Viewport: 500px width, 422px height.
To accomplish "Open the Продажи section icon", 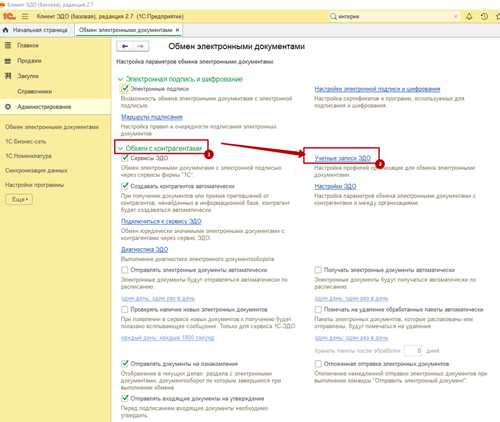I will point(8,61).
